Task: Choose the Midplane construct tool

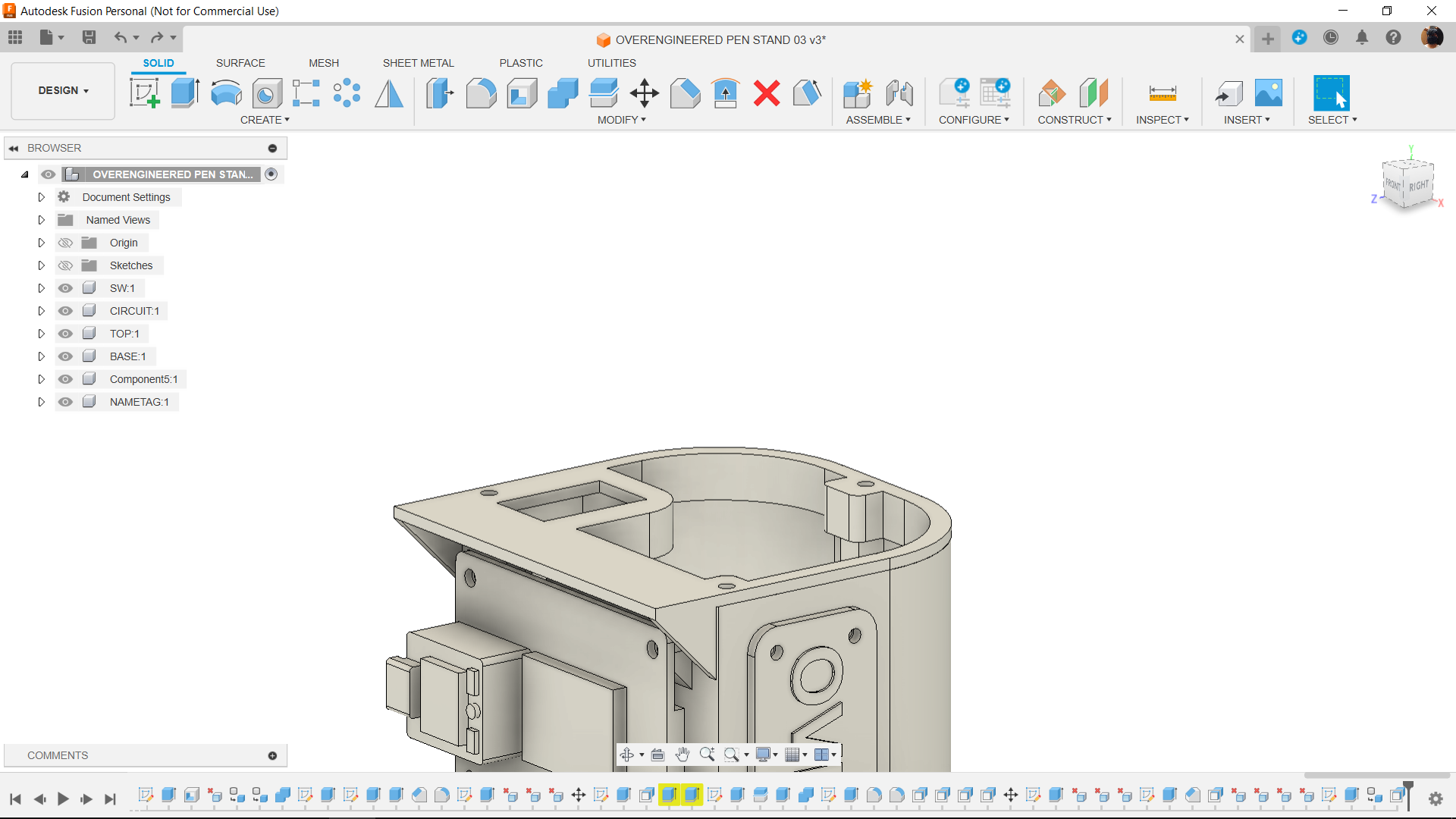Action: pos(1094,93)
